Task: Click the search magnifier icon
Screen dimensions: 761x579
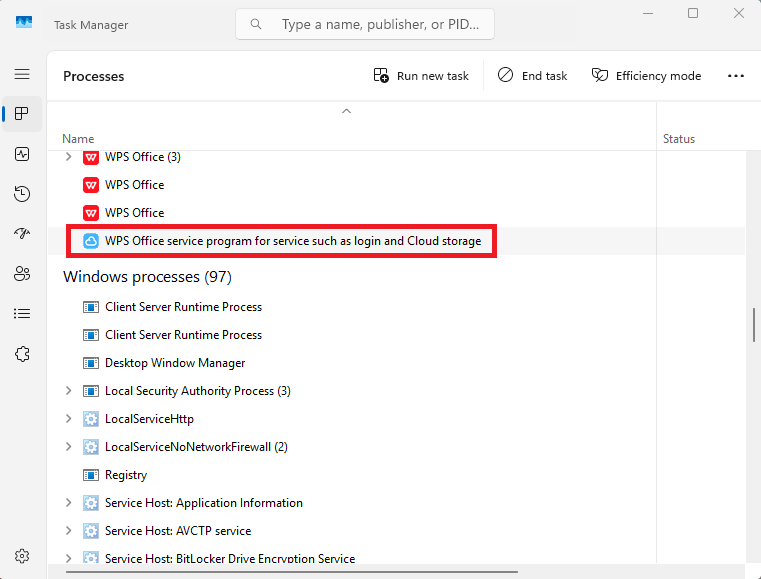Action: [256, 24]
